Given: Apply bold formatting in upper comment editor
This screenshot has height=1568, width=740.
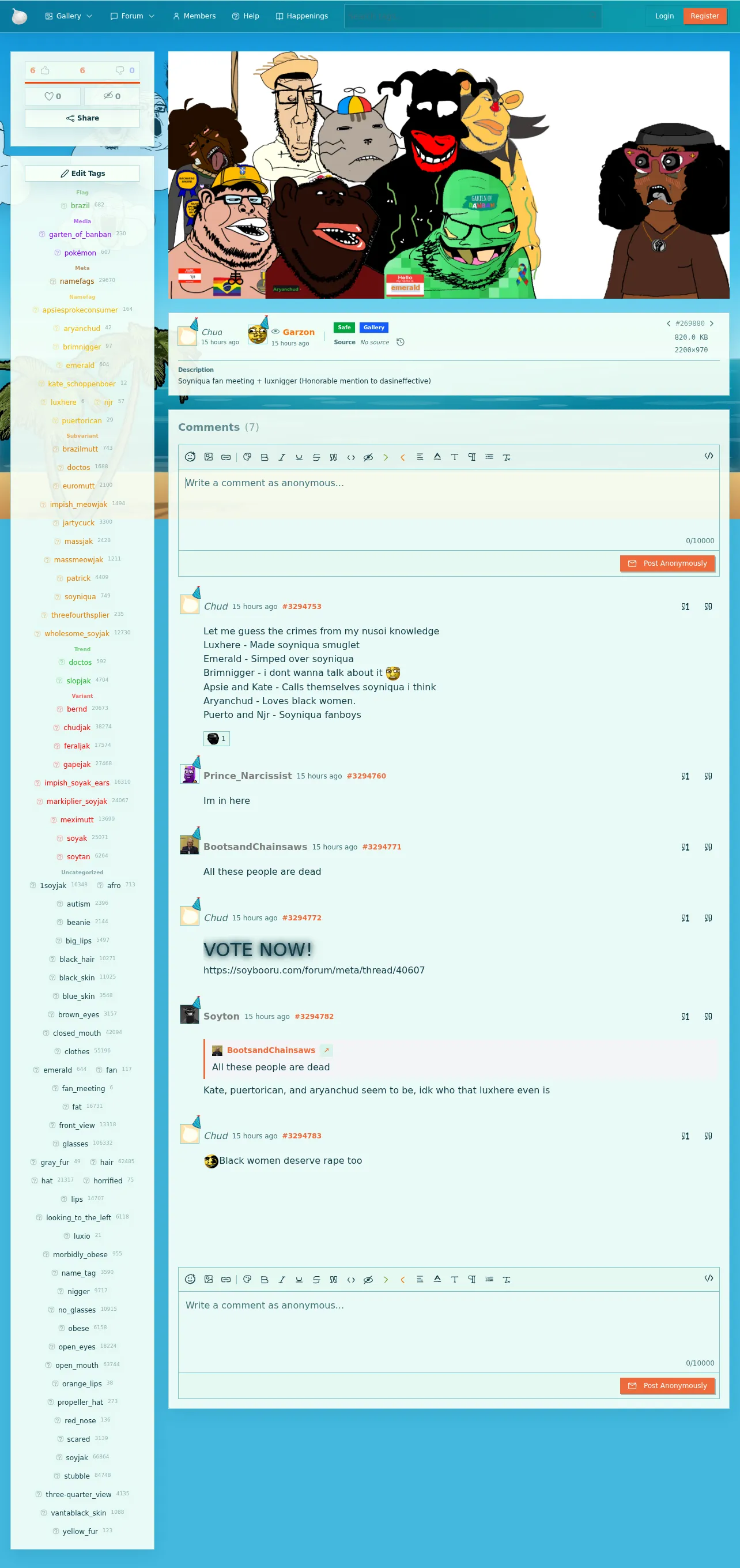Looking at the screenshot, I should click(264, 457).
